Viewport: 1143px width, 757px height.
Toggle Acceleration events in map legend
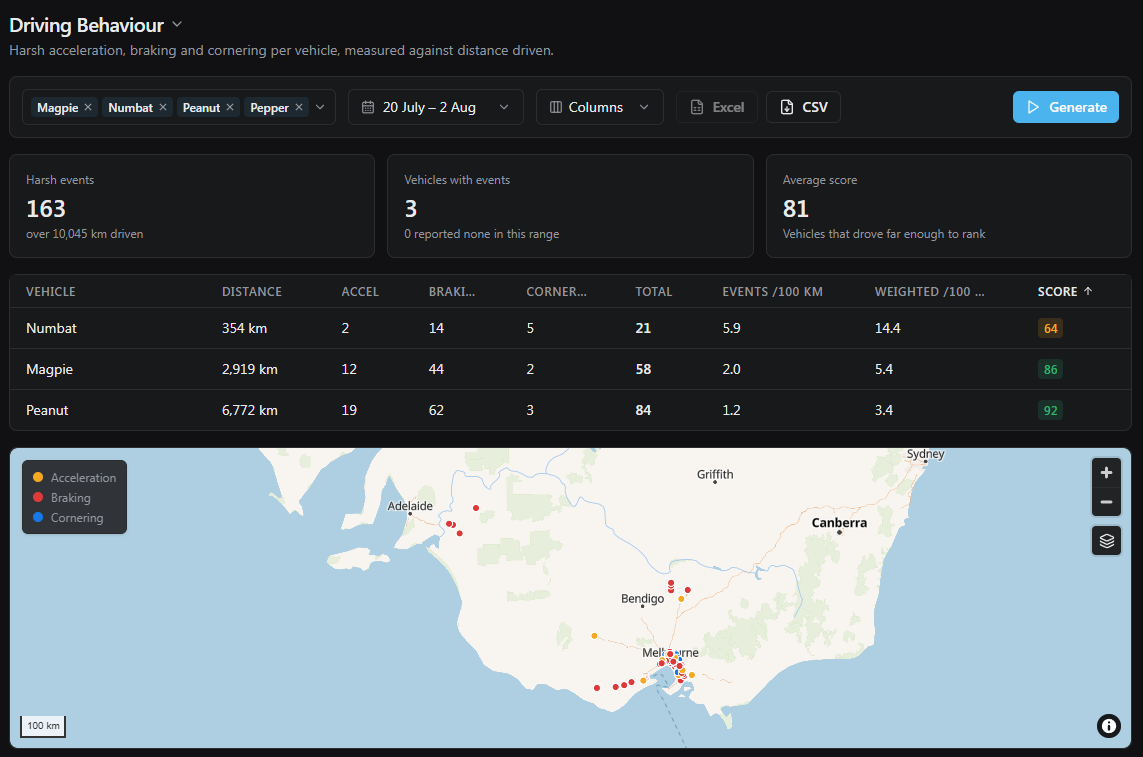[x=74, y=478]
